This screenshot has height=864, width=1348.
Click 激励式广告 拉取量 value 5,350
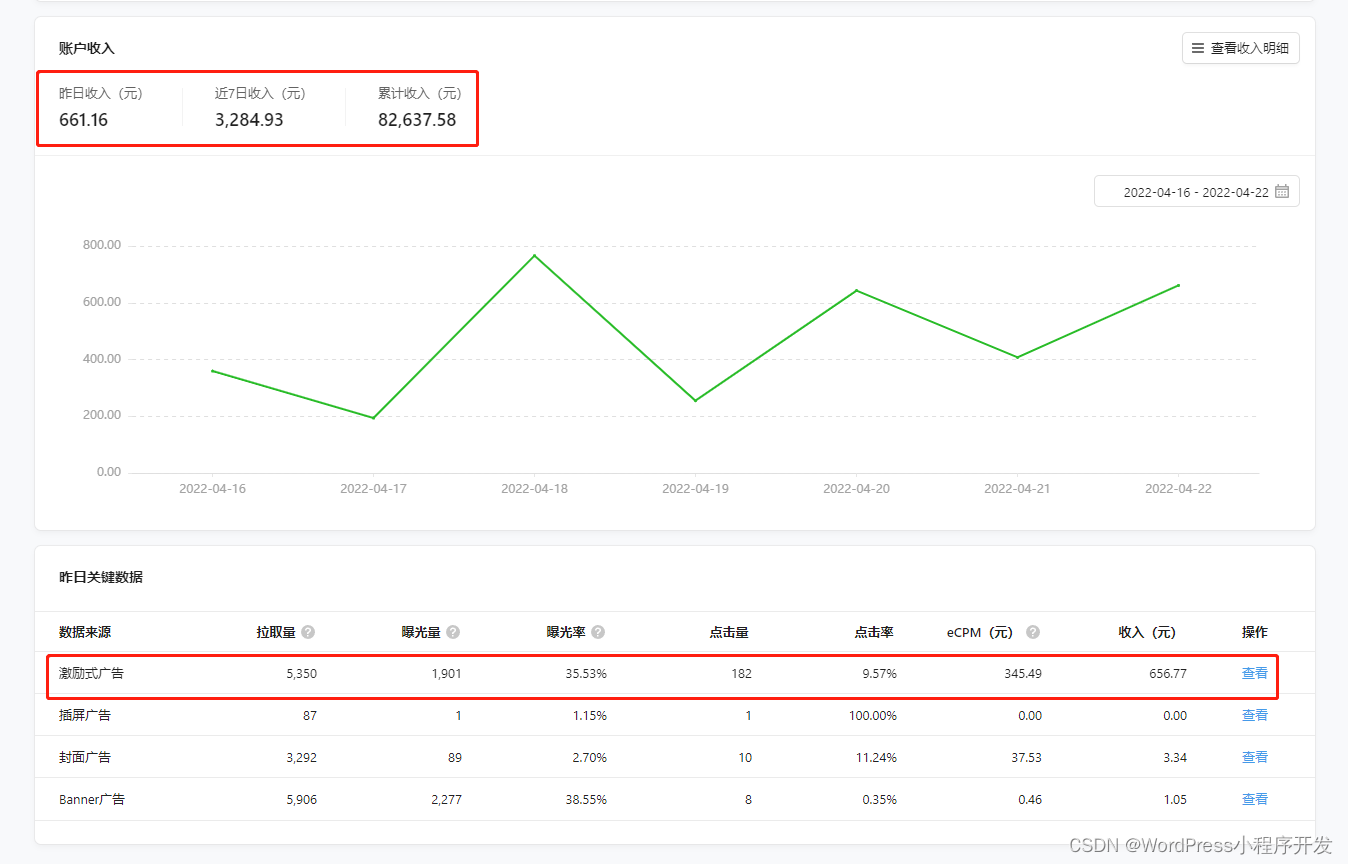tap(301, 674)
